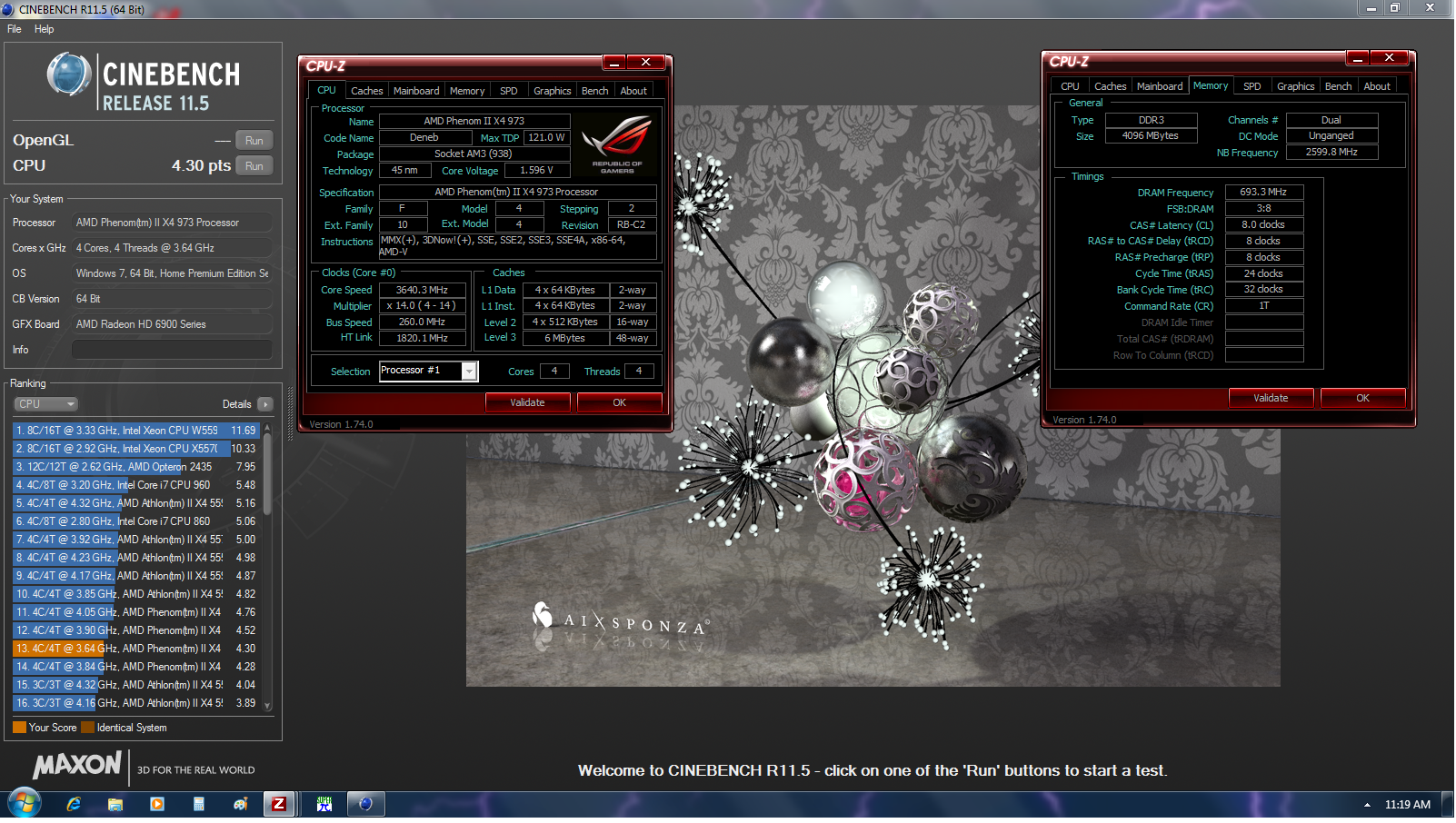Open the Help menu
This screenshot has height=823, width=1456.
point(44,29)
